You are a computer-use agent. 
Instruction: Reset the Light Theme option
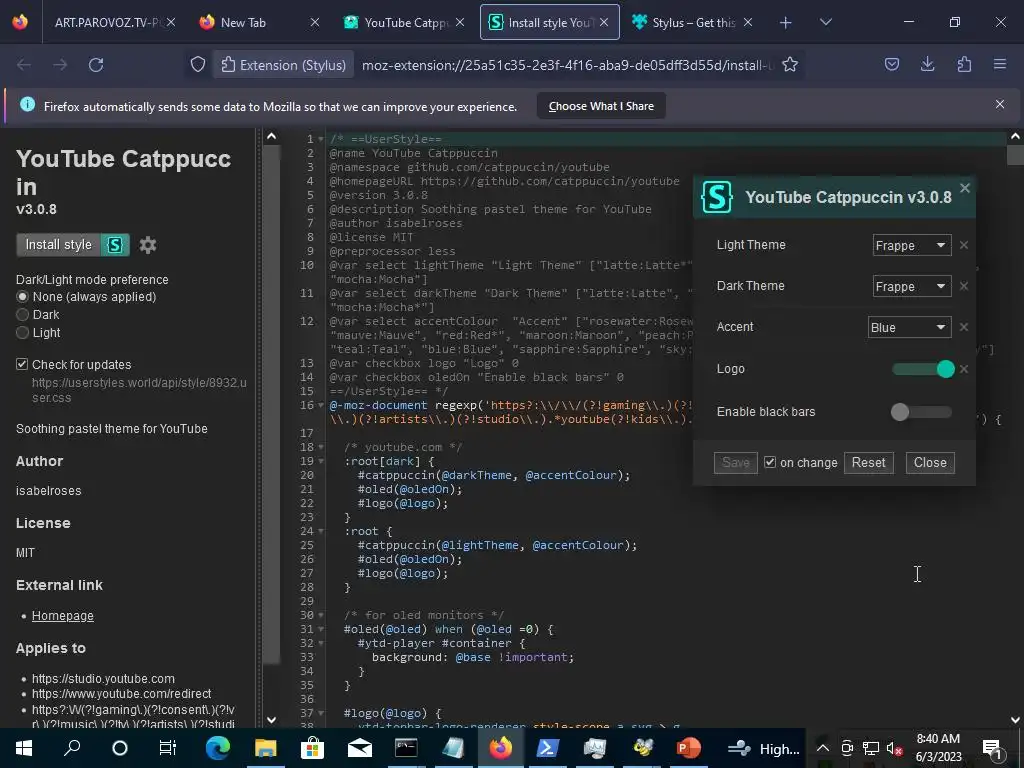click(964, 245)
